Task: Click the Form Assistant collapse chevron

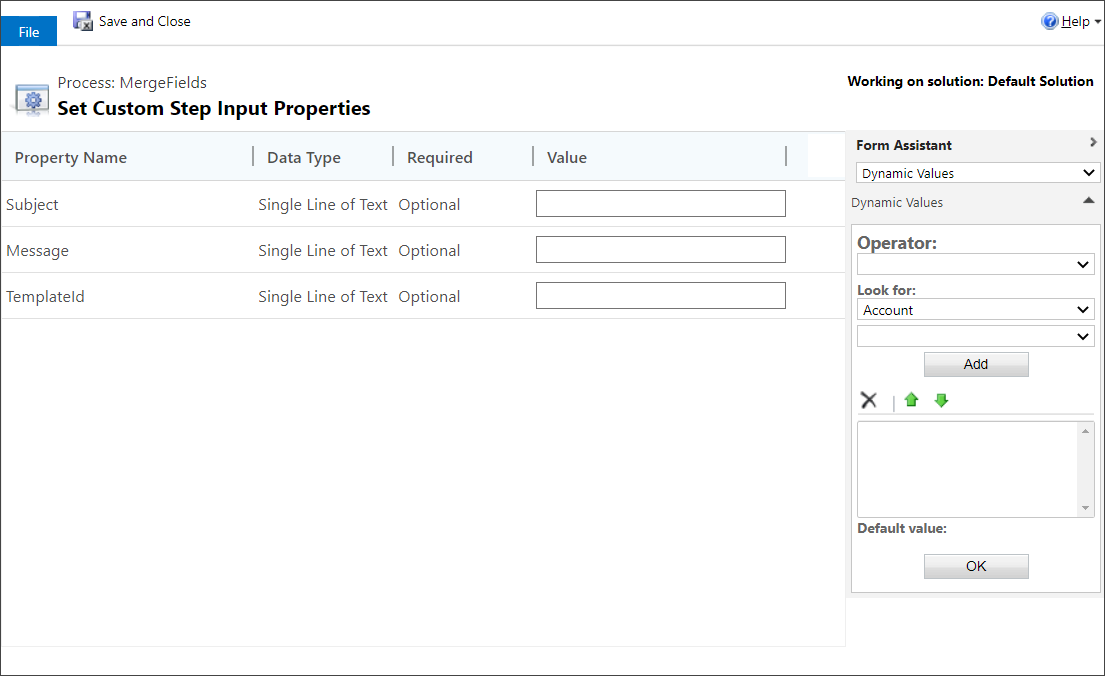Action: tap(1091, 143)
